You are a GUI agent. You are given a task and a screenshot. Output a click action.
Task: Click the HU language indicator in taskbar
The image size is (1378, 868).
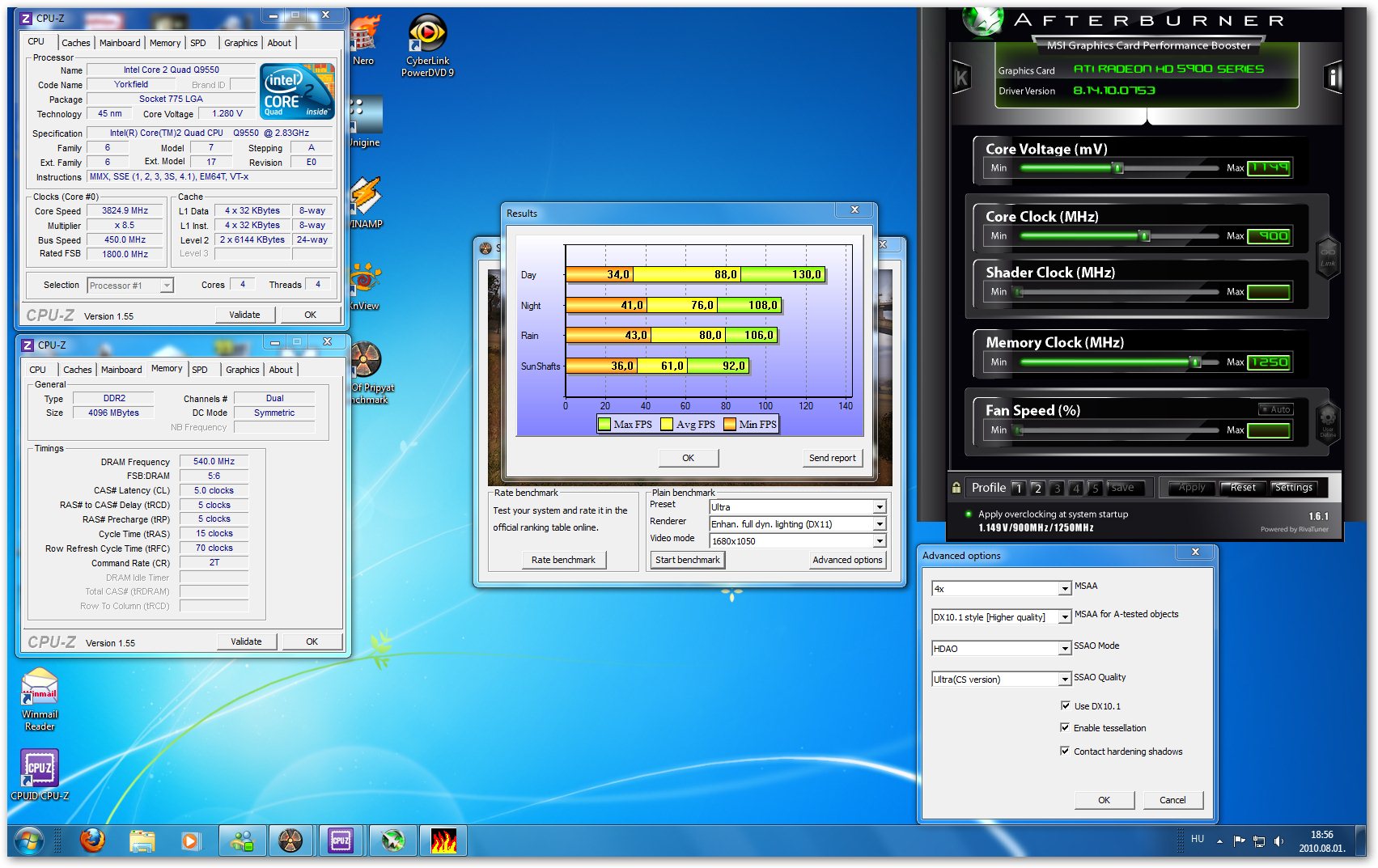[1198, 839]
